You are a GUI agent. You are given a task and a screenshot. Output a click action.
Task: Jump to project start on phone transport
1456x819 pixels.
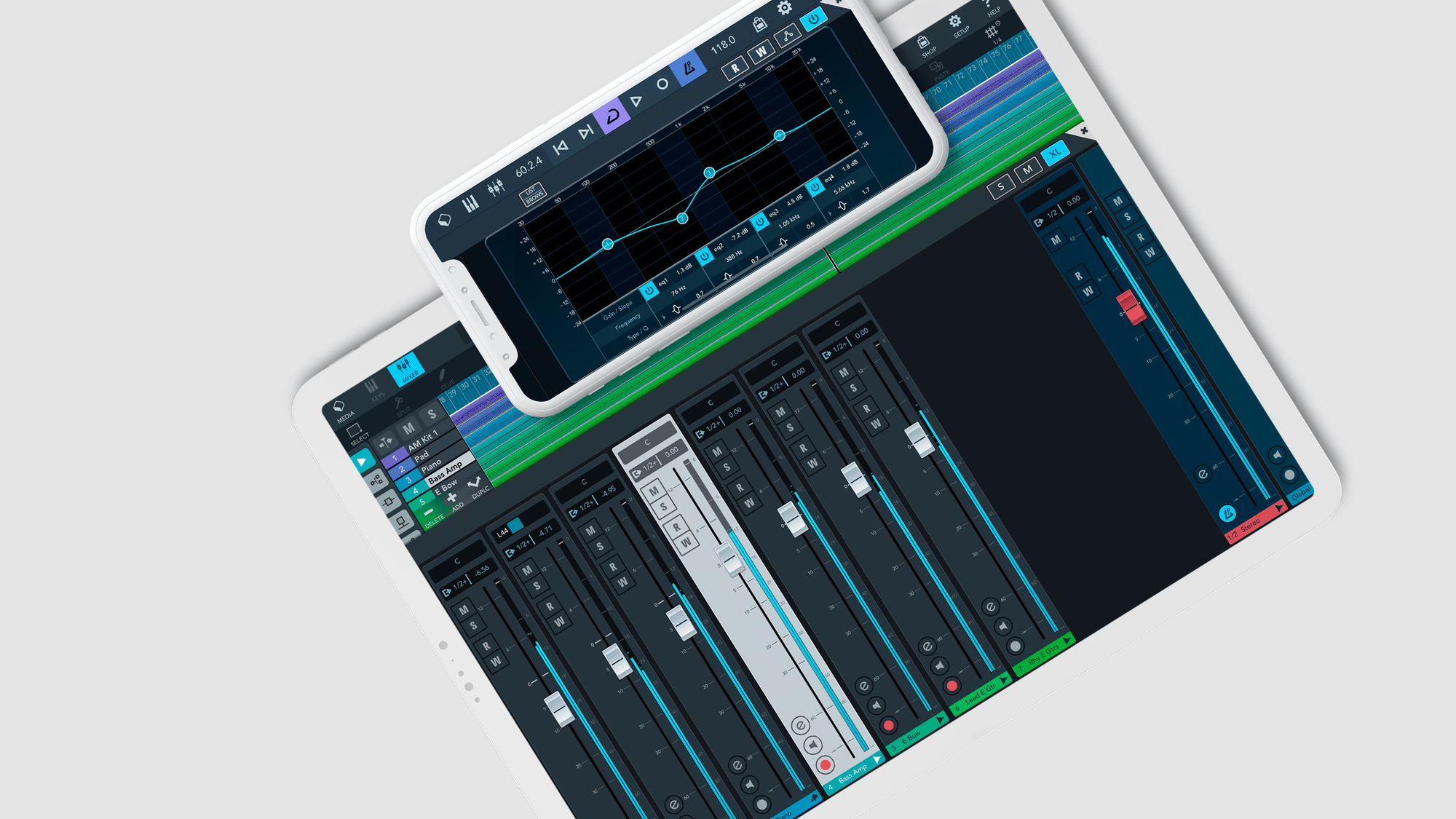[x=560, y=148]
